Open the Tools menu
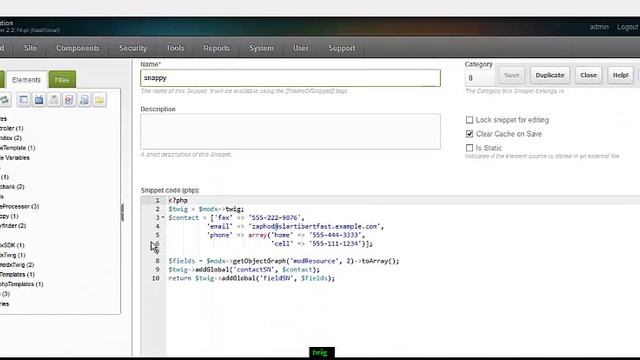Viewport: 640px width, 360px height. [x=176, y=48]
